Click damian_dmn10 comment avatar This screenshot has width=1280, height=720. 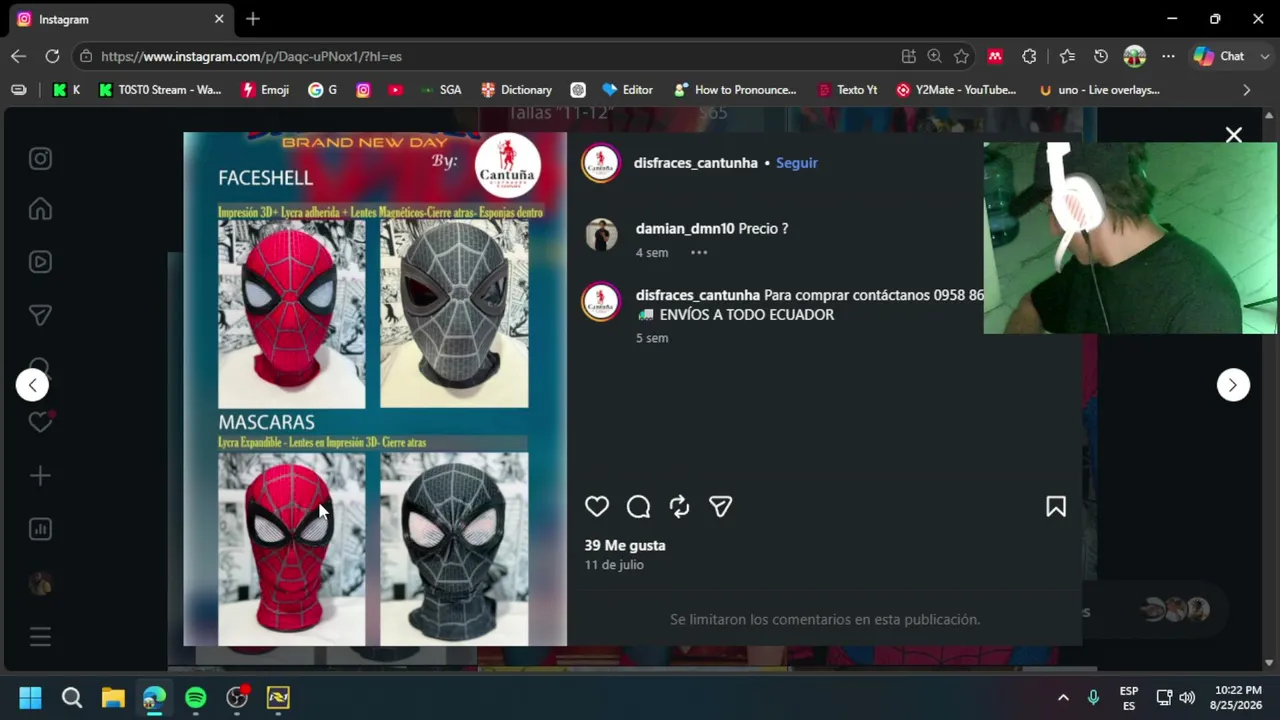601,235
